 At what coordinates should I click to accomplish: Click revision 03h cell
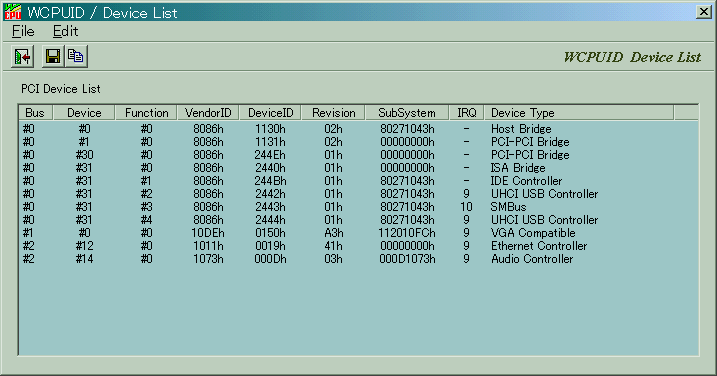[333, 259]
